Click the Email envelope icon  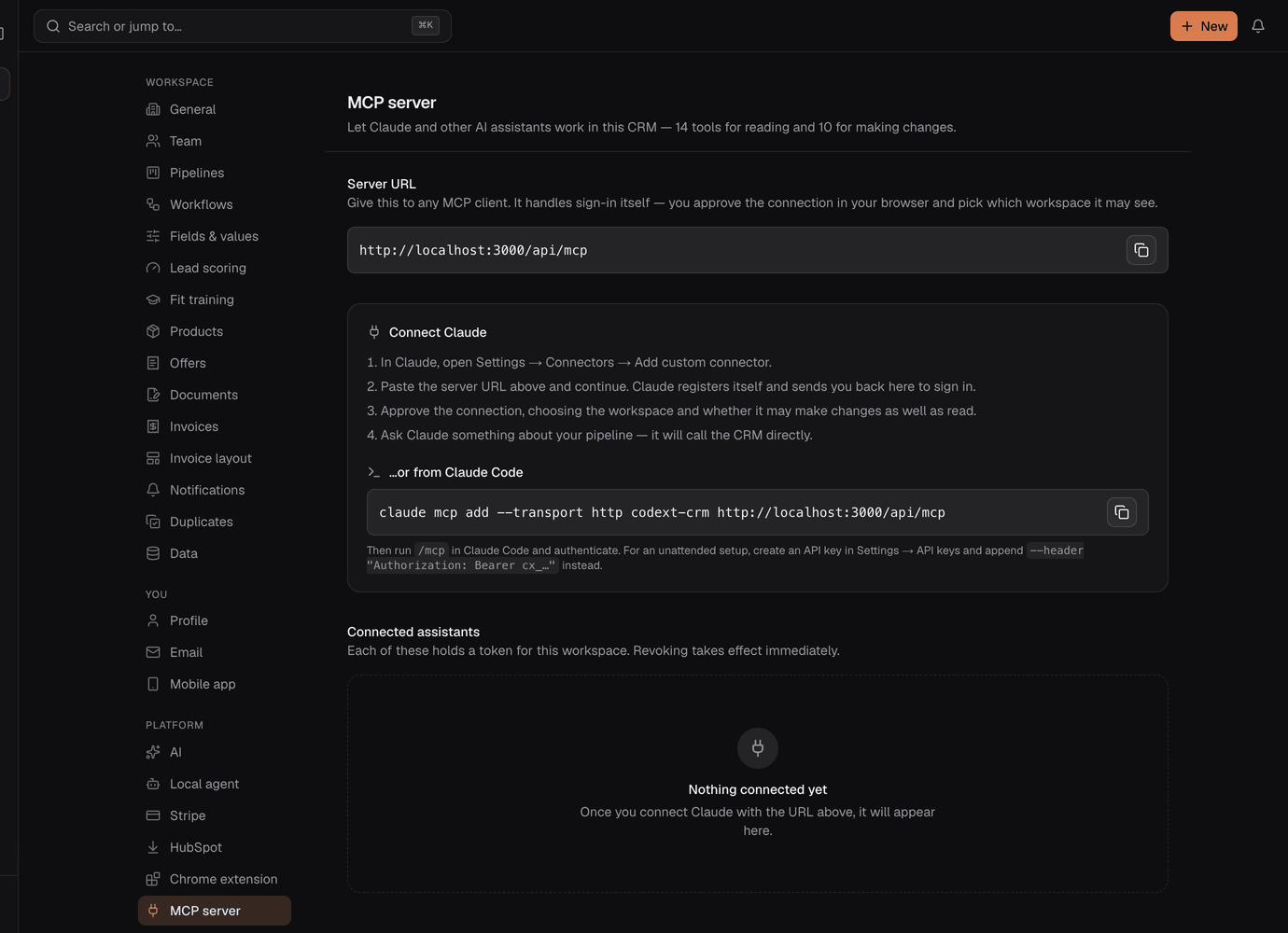(x=153, y=652)
